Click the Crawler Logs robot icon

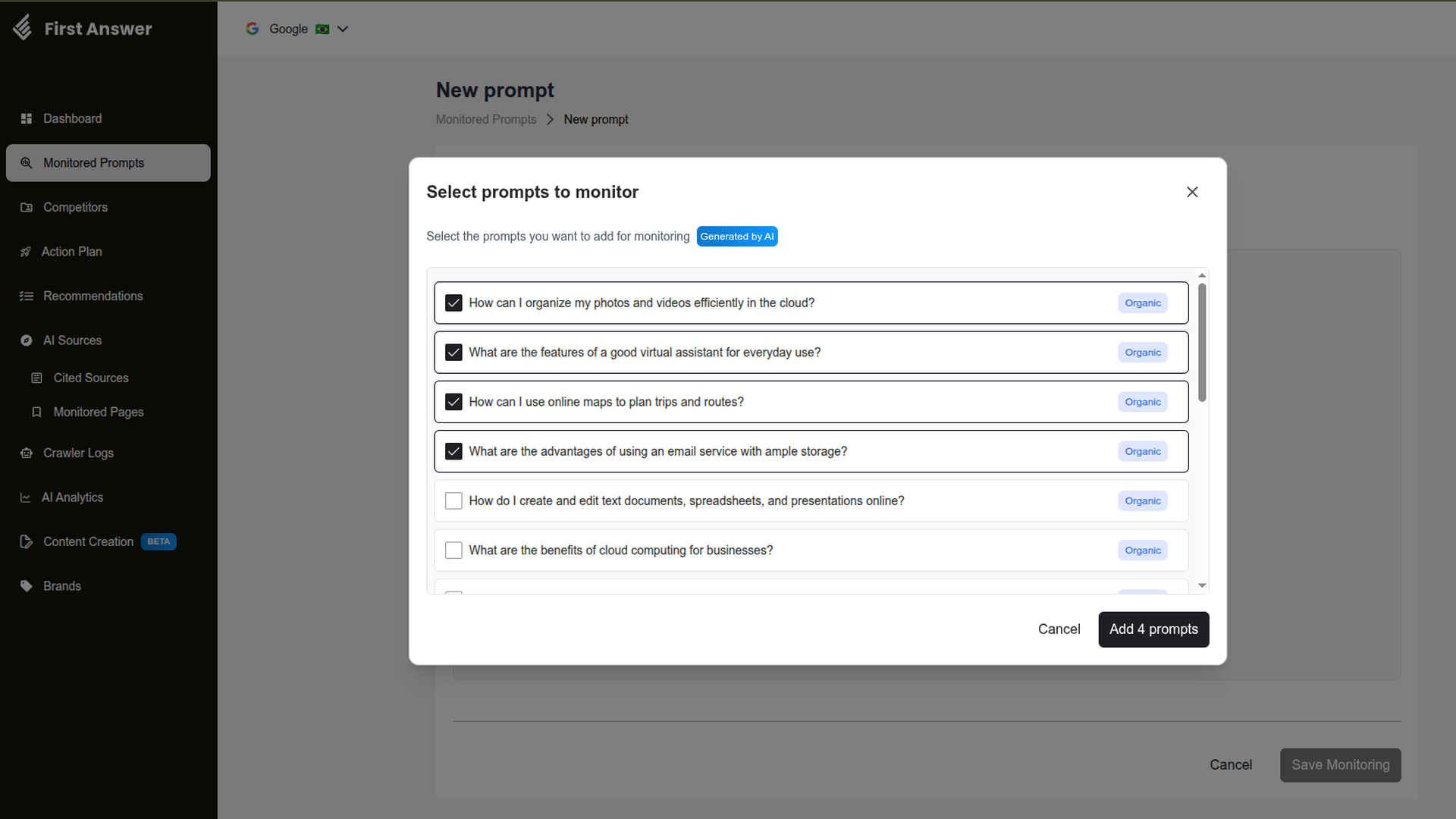[27, 453]
